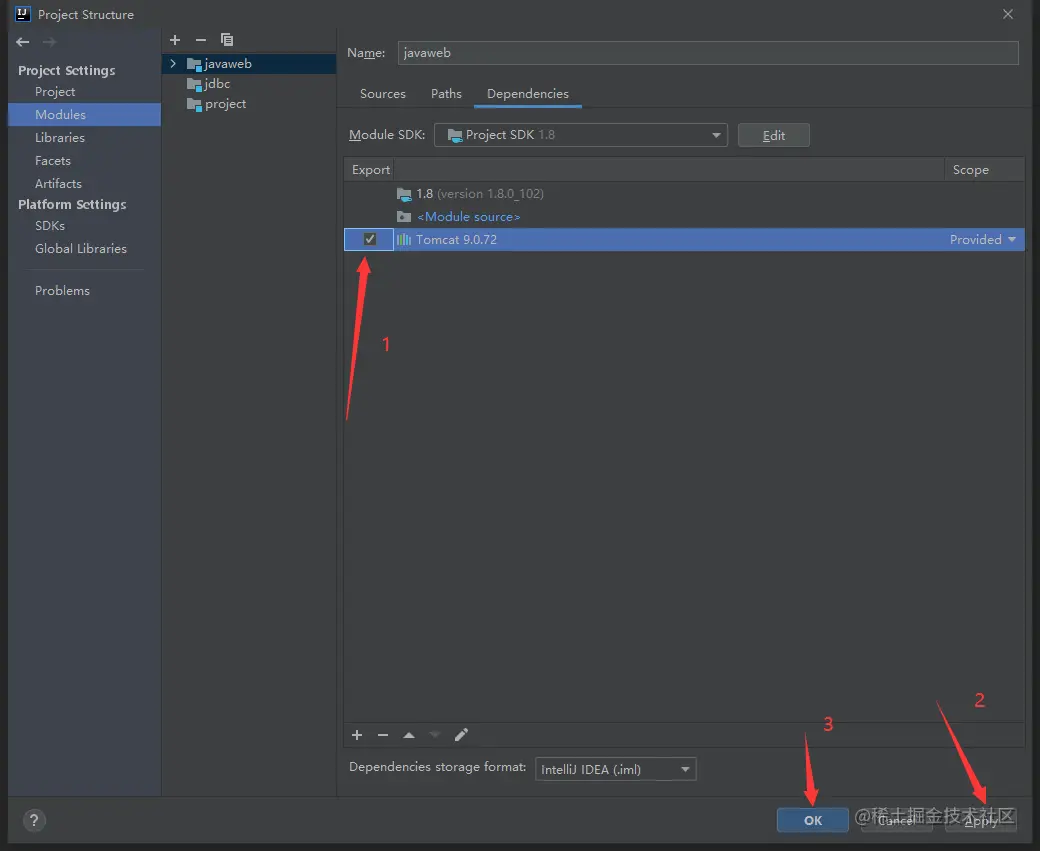The height and width of the screenshot is (851, 1040).
Task: Click the IntelliJ logo in title bar
Action: [23, 14]
